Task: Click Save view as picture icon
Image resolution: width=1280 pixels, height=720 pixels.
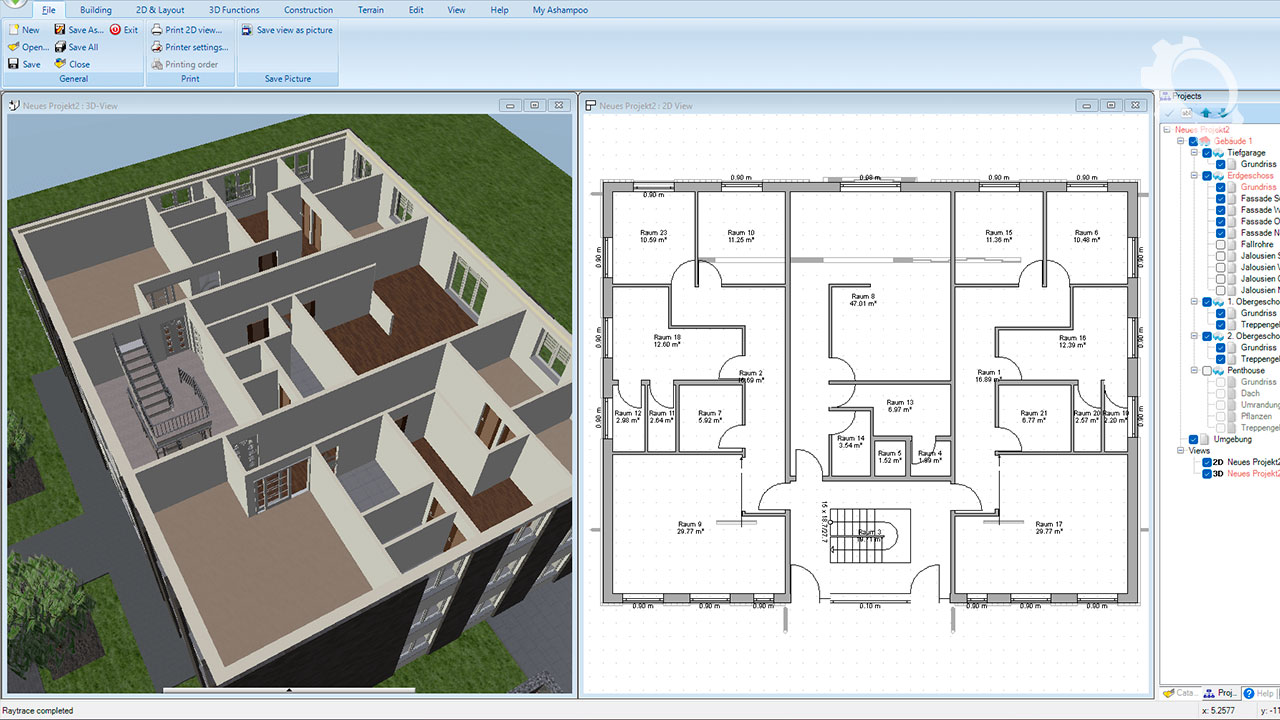Action: (x=247, y=30)
